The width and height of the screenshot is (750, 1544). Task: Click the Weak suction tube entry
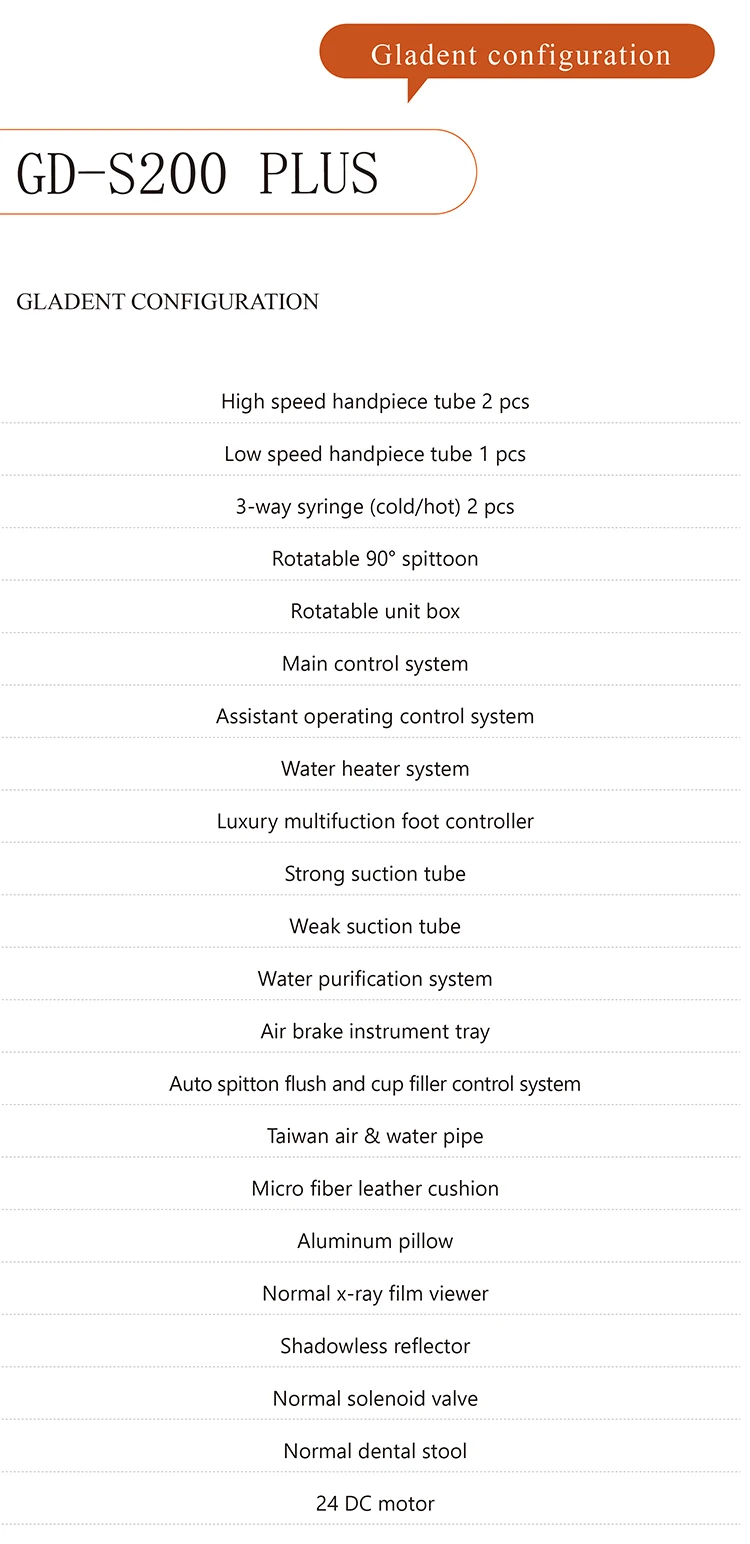[375, 926]
